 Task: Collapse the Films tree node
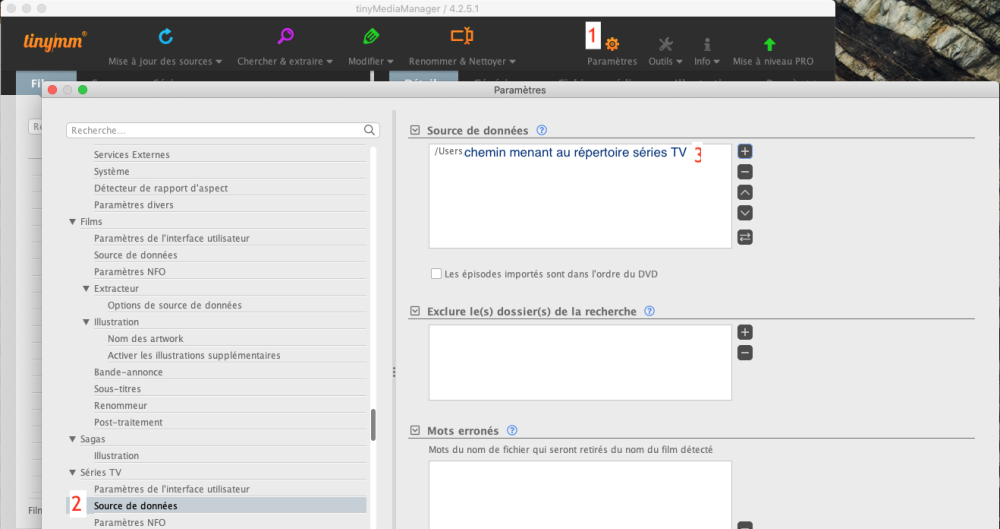(x=72, y=222)
